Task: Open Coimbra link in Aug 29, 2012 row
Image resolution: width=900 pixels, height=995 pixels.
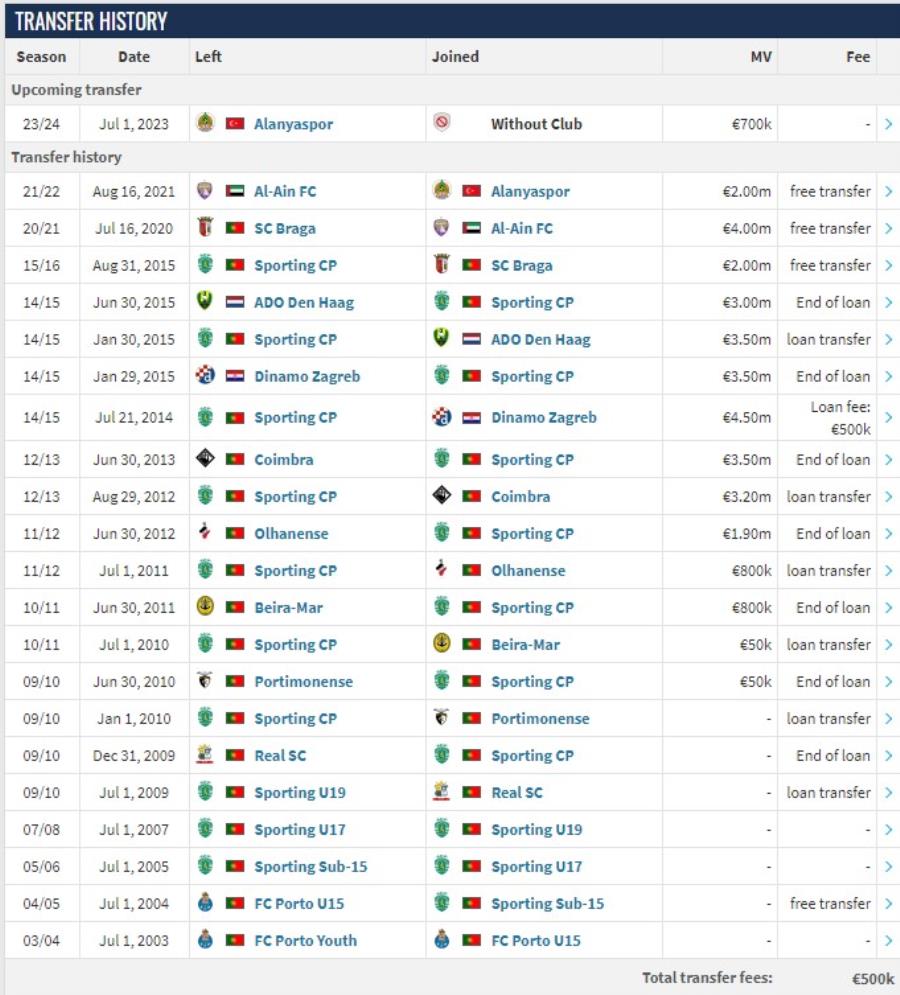Action: point(520,496)
